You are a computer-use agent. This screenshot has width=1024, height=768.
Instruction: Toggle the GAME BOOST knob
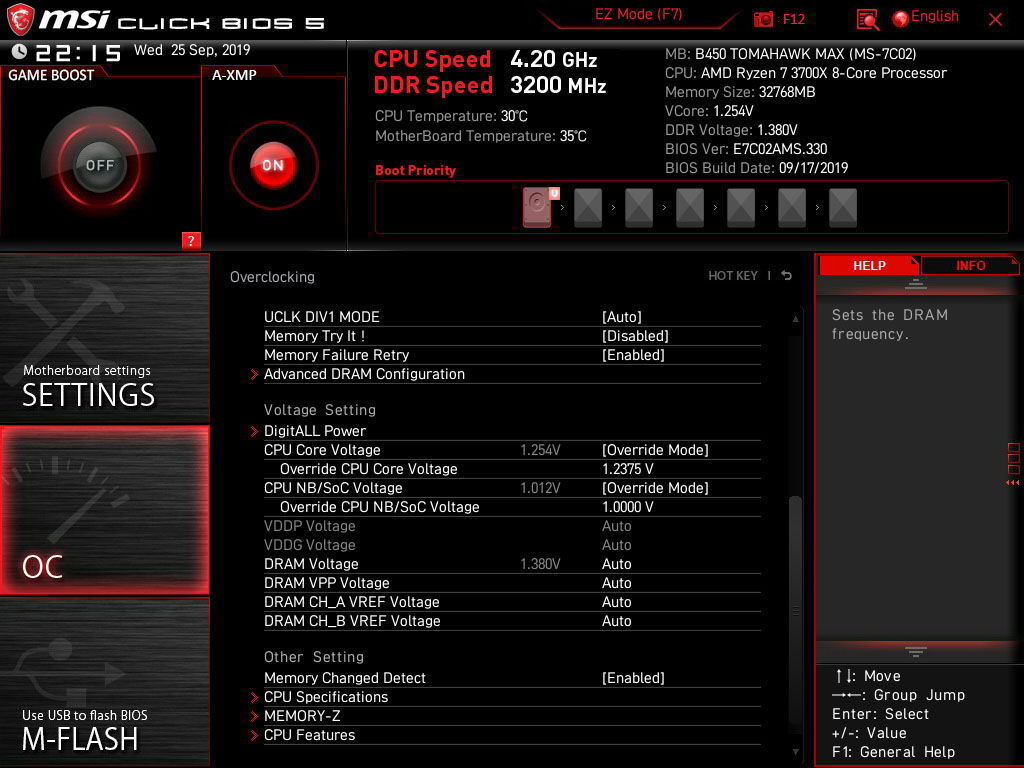(99, 165)
